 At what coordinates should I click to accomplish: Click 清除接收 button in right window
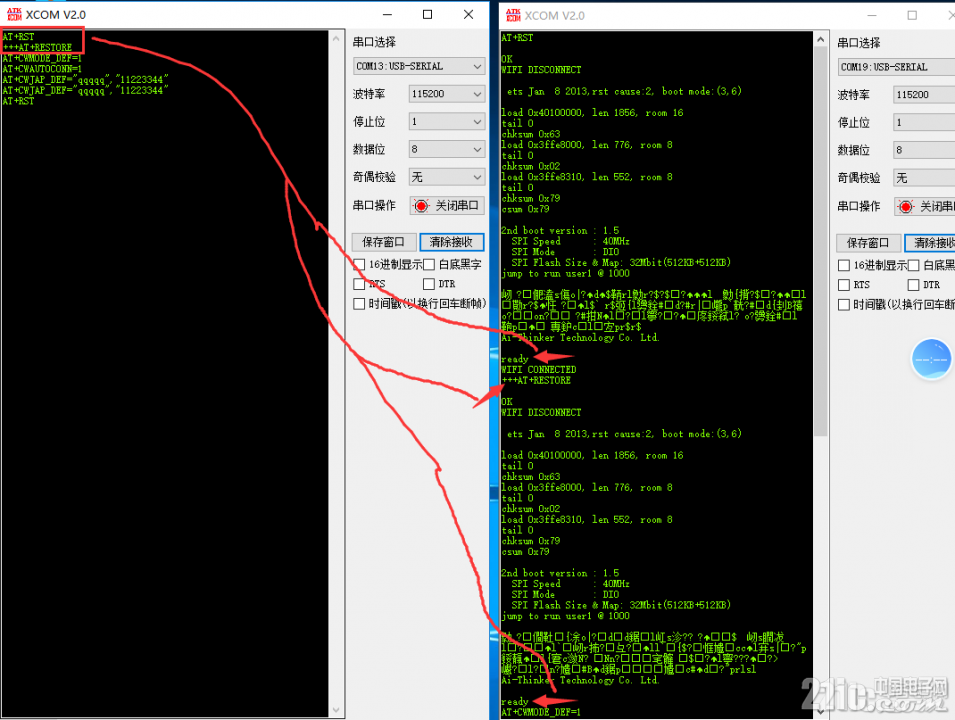930,243
